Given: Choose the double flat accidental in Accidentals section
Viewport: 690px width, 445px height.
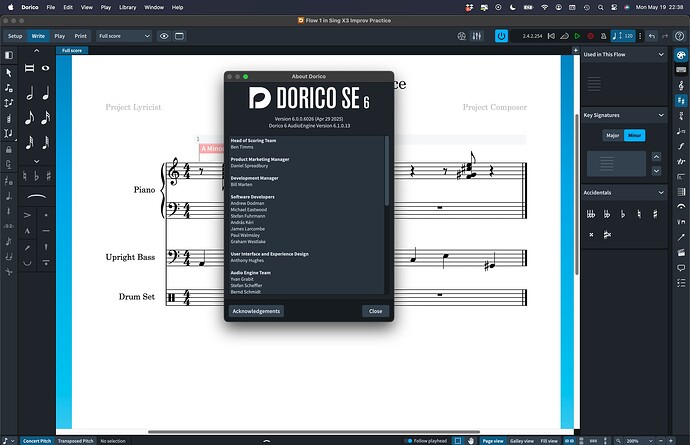Looking at the screenshot, I should [x=607, y=214].
